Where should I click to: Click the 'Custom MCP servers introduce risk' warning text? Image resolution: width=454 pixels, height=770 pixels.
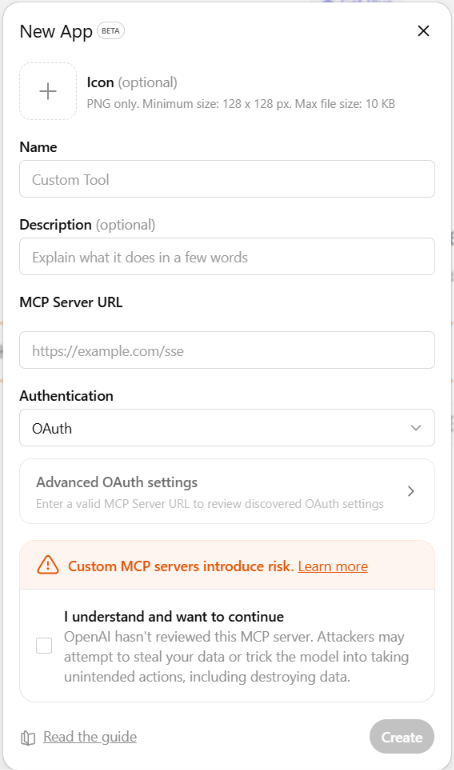(x=181, y=566)
